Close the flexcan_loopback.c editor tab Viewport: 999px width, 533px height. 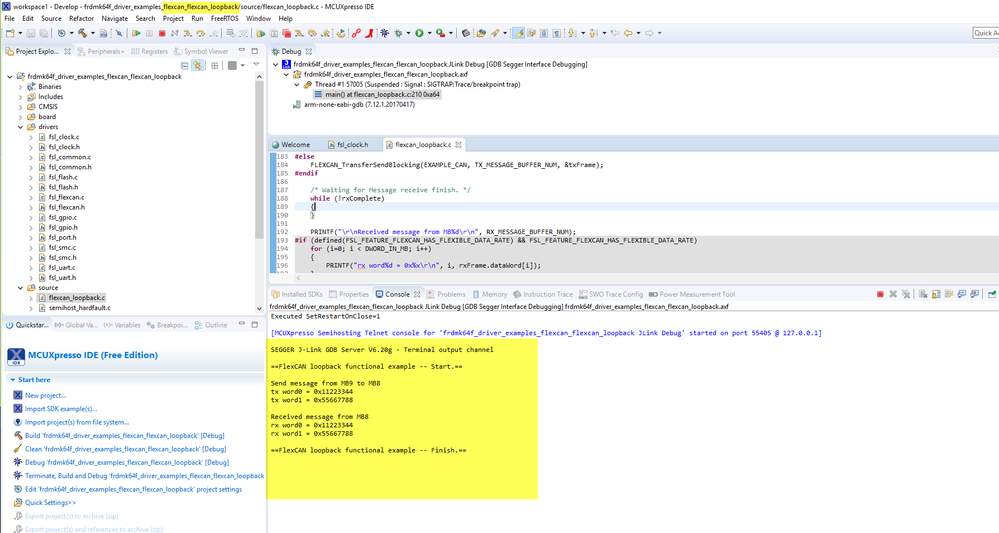(x=458, y=145)
